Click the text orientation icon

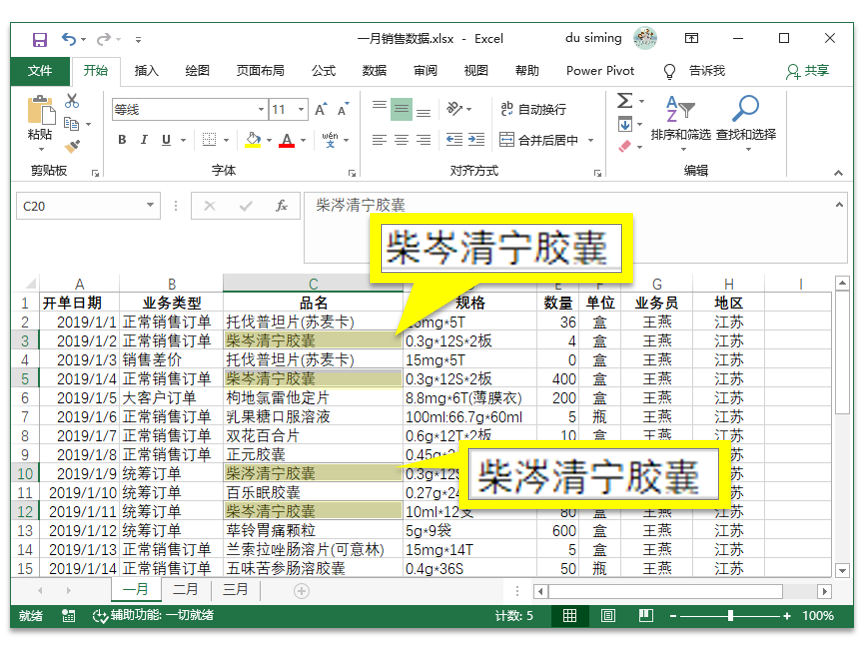(x=455, y=108)
